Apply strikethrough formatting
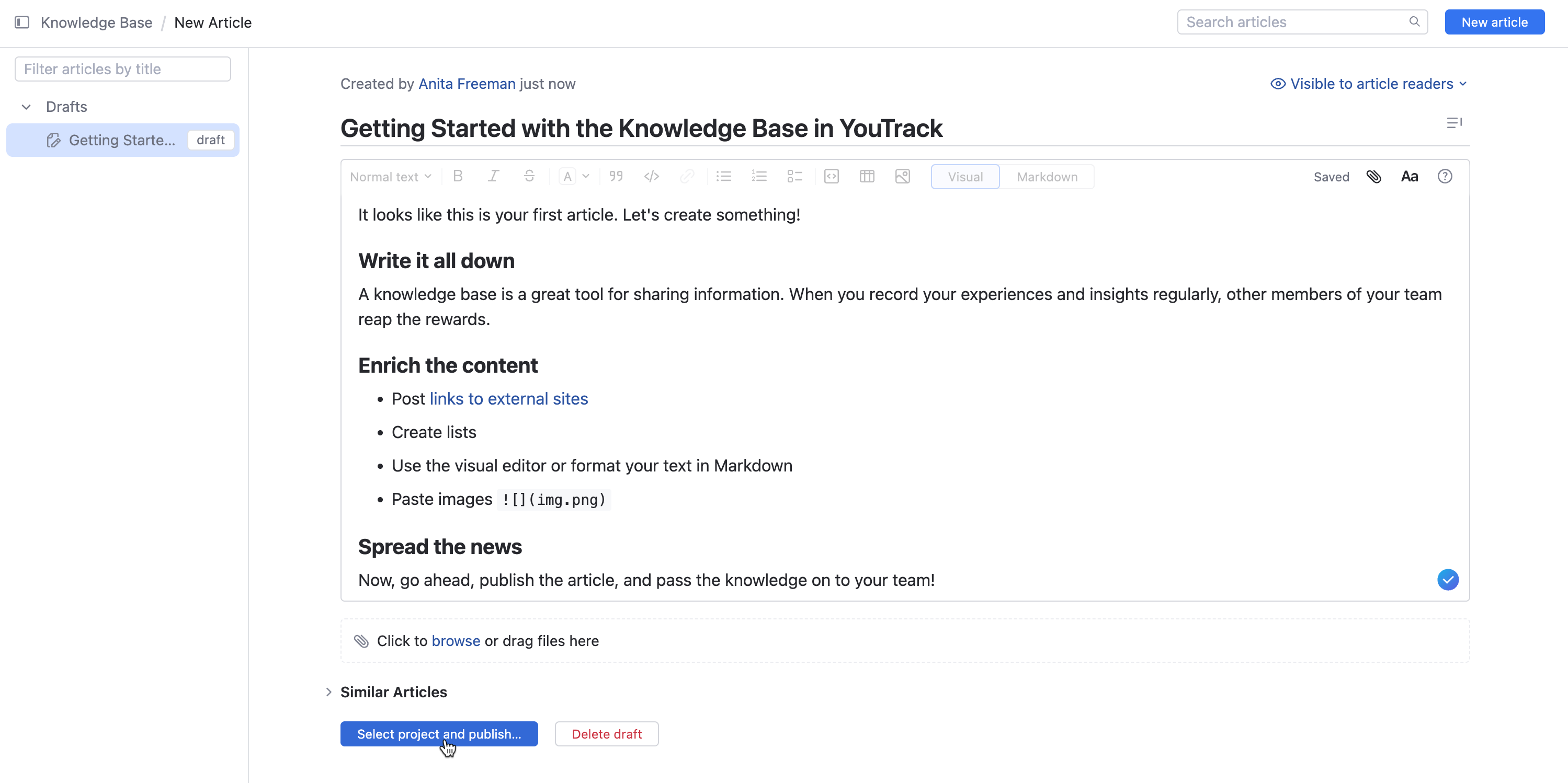1568x783 pixels. point(529,177)
